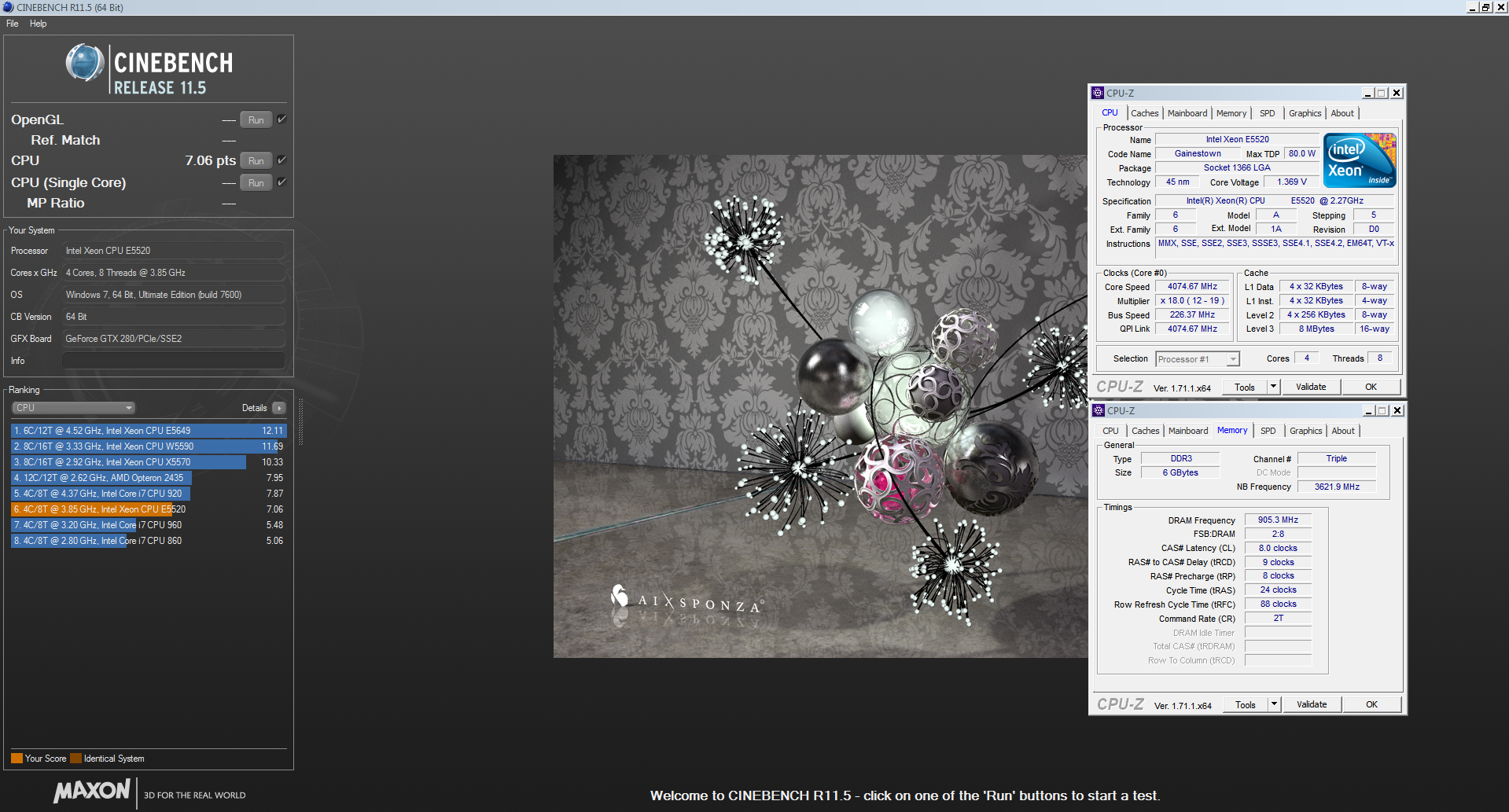Screen dimensions: 1509x812
Task: Run the CPU benchmark
Action: pos(256,161)
